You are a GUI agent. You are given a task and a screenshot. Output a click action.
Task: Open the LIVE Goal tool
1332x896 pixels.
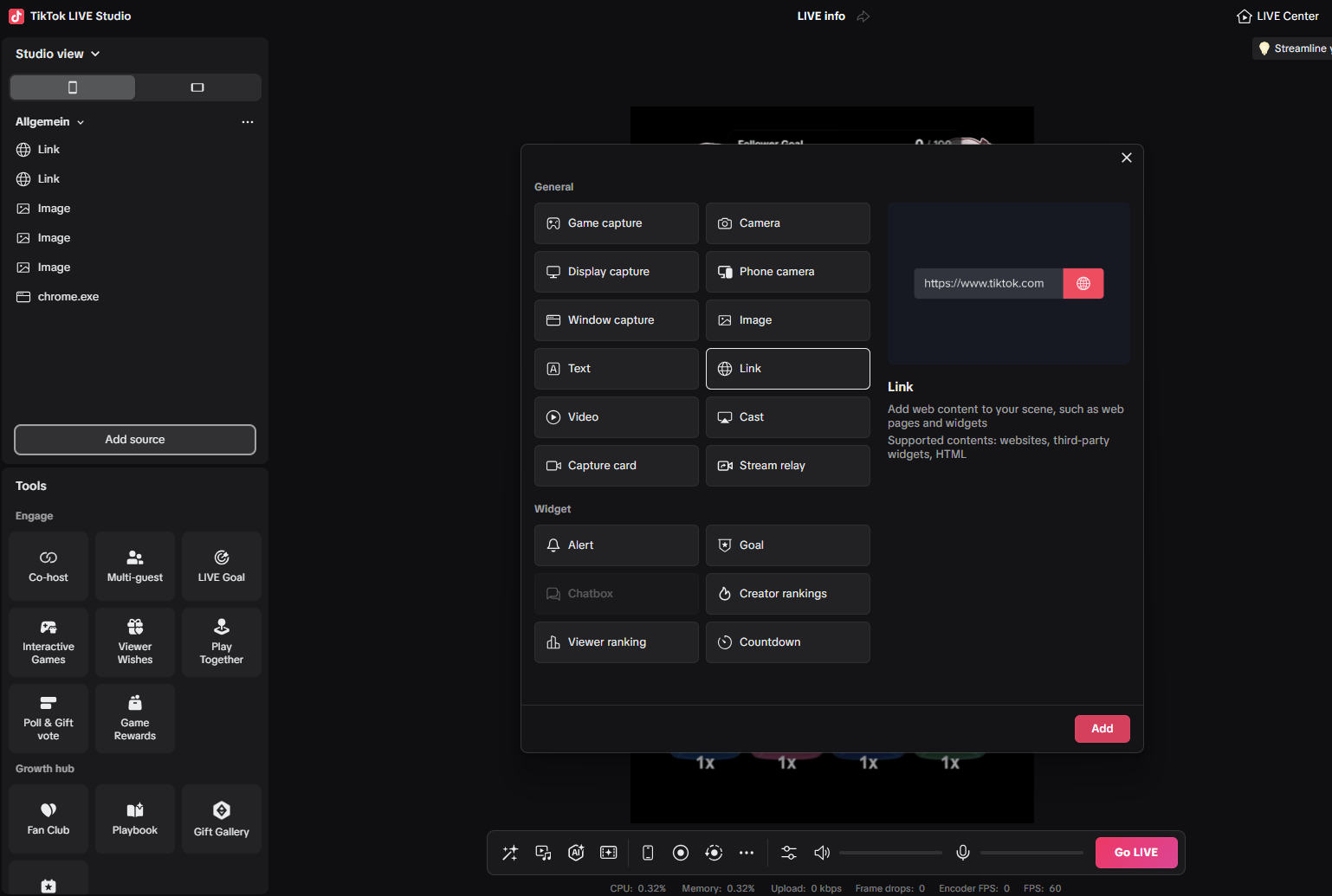(x=222, y=566)
